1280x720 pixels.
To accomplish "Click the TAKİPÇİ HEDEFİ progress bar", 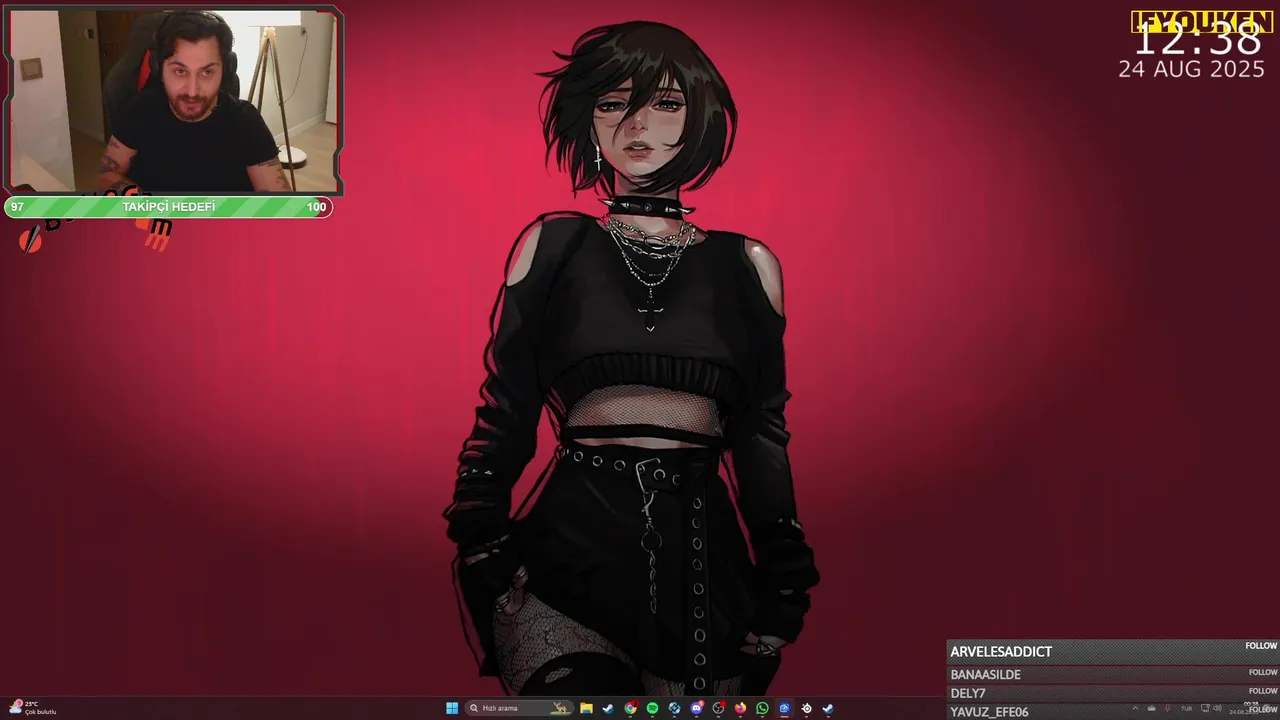I will (x=168, y=207).
